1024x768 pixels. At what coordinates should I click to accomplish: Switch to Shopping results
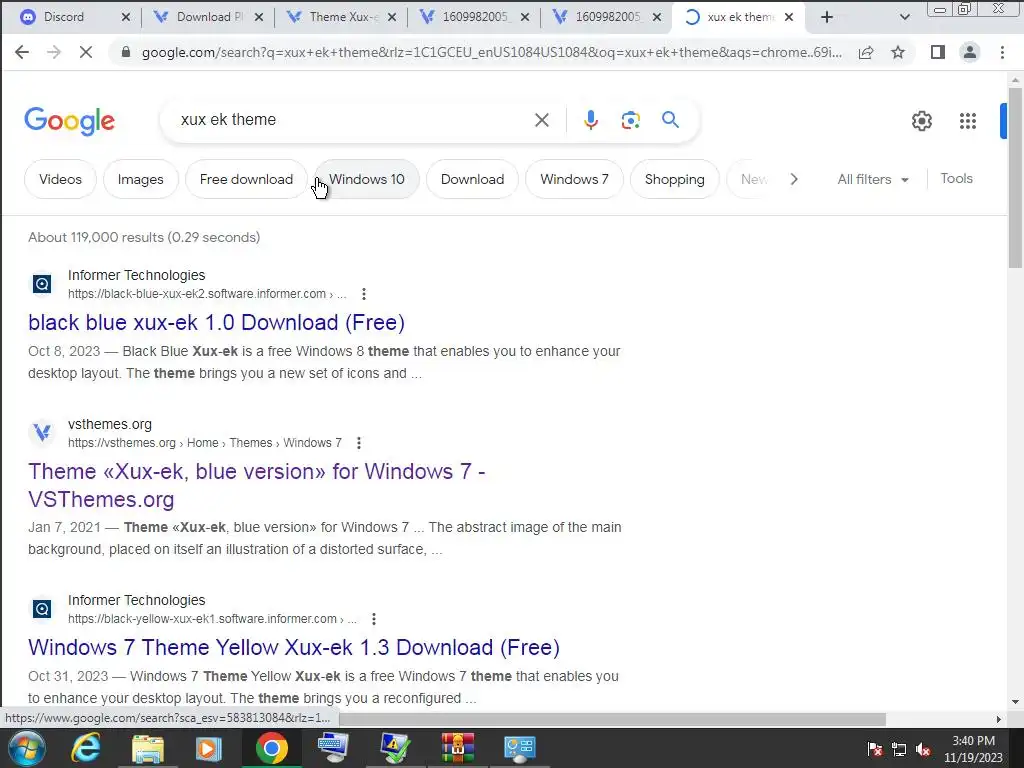click(x=675, y=179)
